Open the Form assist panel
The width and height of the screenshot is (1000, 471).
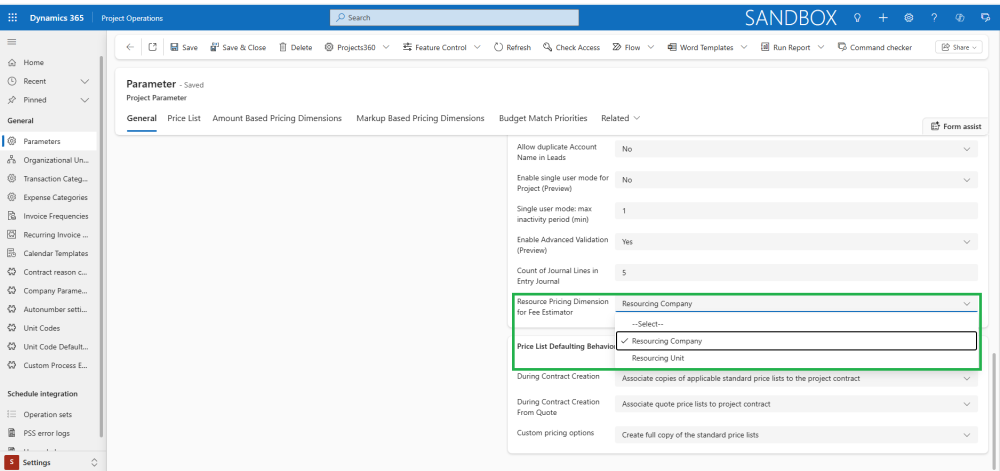(x=957, y=126)
